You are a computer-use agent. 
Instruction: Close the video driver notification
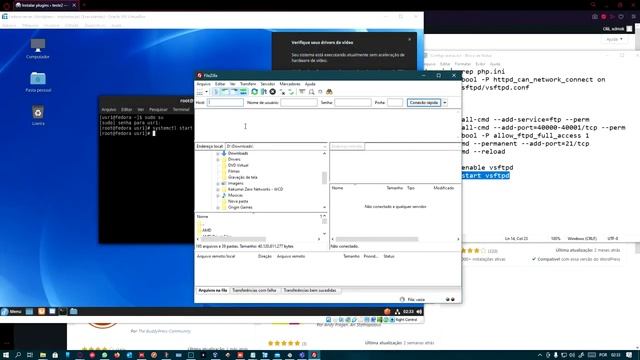click(x=410, y=40)
